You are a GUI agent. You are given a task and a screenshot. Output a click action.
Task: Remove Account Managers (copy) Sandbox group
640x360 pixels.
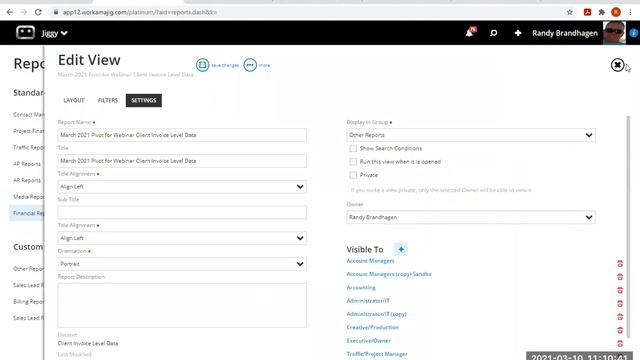click(620, 277)
